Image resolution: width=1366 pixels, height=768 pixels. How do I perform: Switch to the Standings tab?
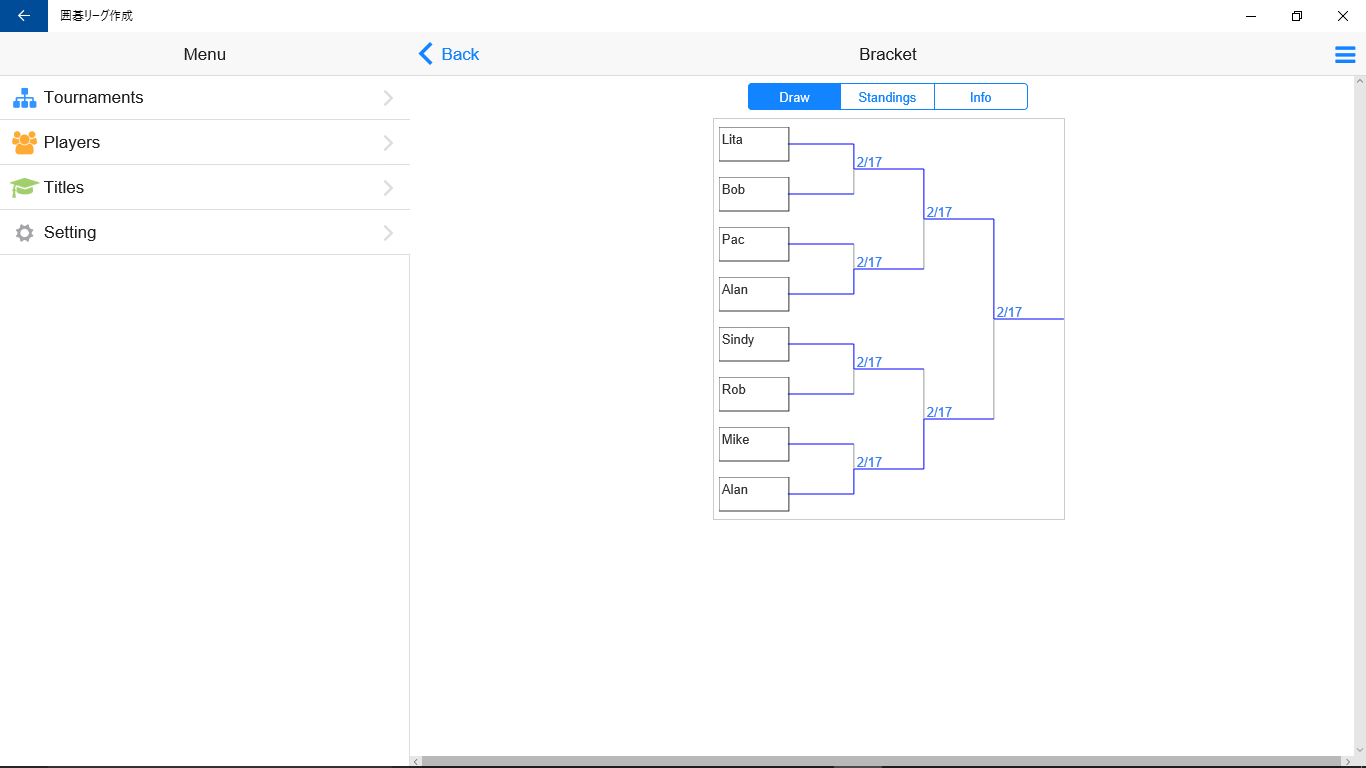pyautogui.click(x=887, y=97)
